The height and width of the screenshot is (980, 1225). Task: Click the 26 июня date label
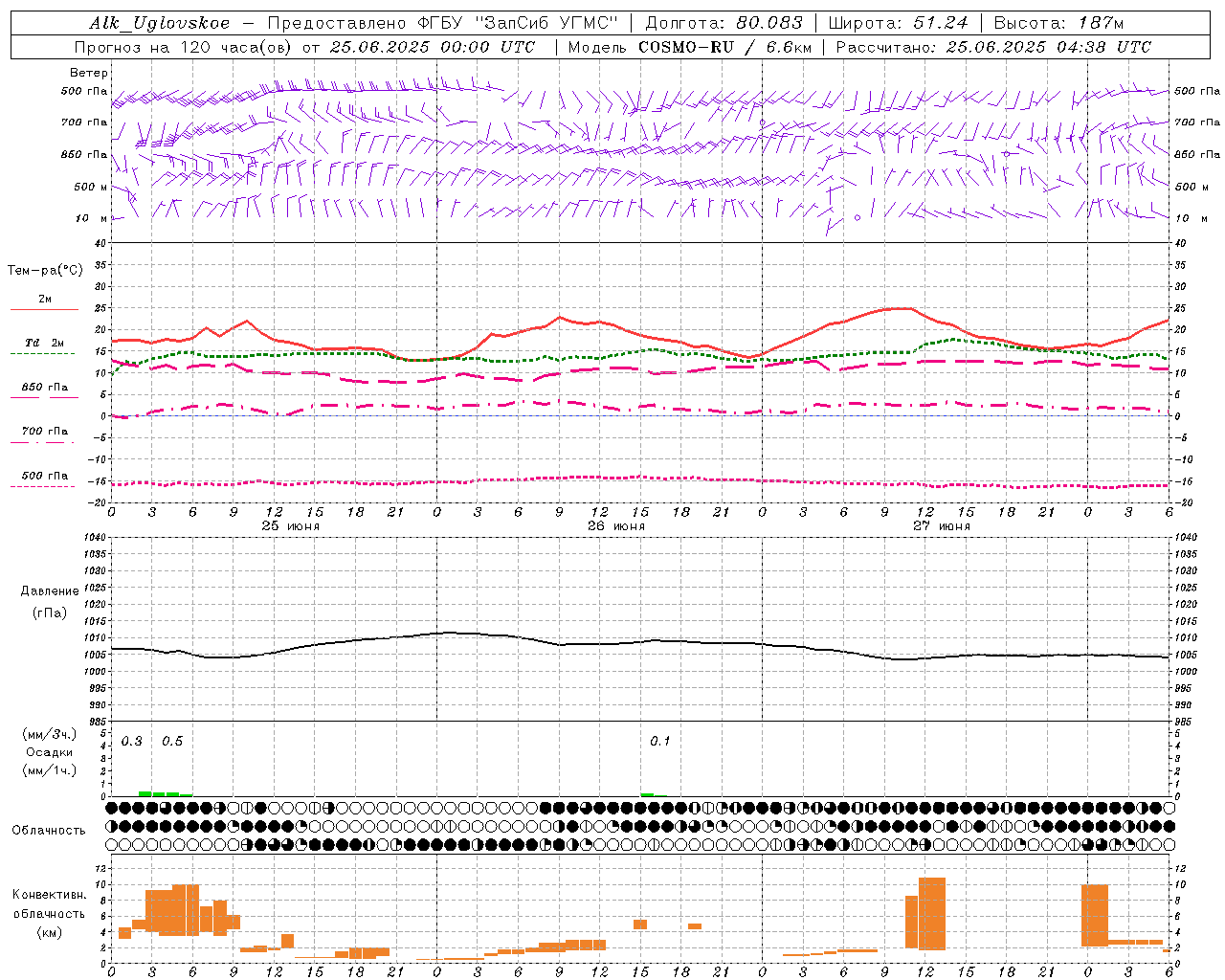coord(616,526)
